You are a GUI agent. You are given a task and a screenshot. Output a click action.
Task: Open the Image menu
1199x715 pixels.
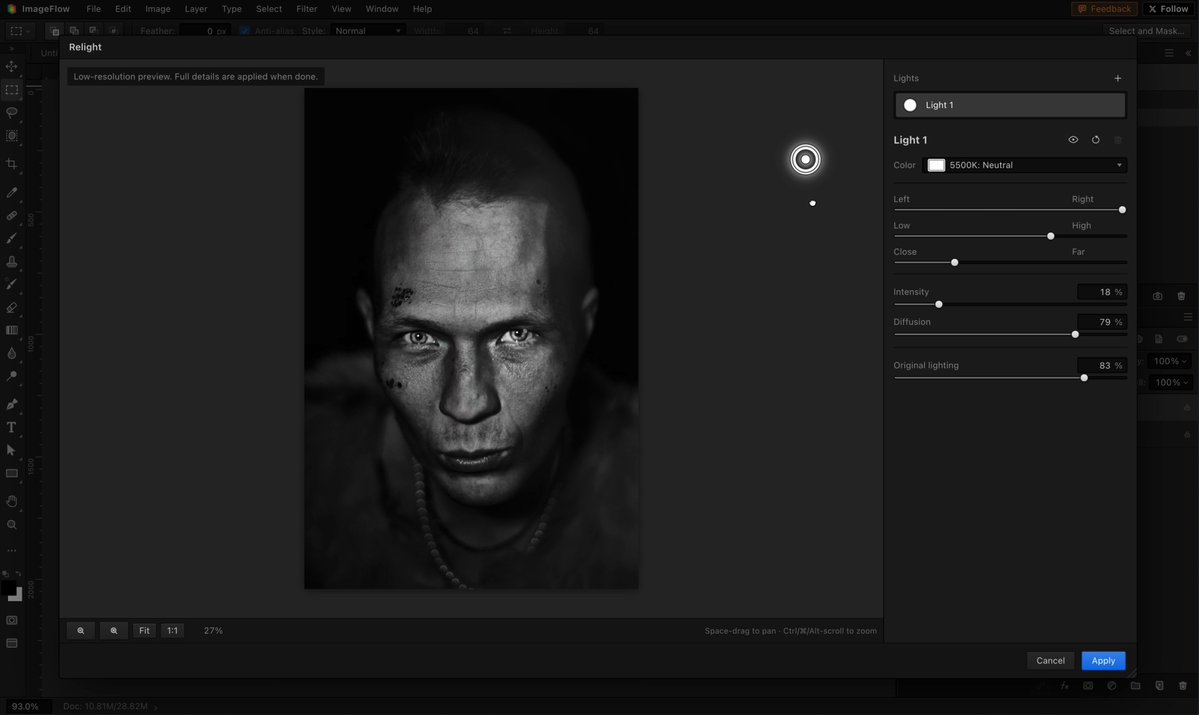pos(158,9)
